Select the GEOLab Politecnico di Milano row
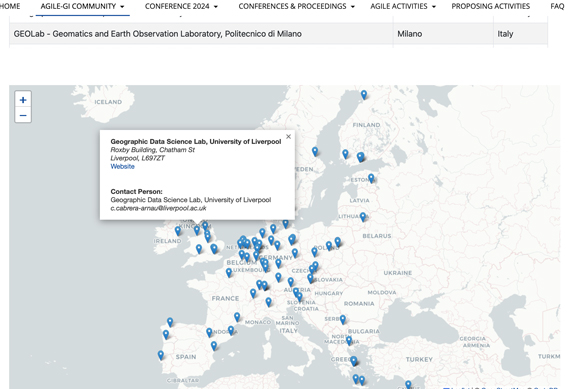585x389 pixels. tap(278, 34)
